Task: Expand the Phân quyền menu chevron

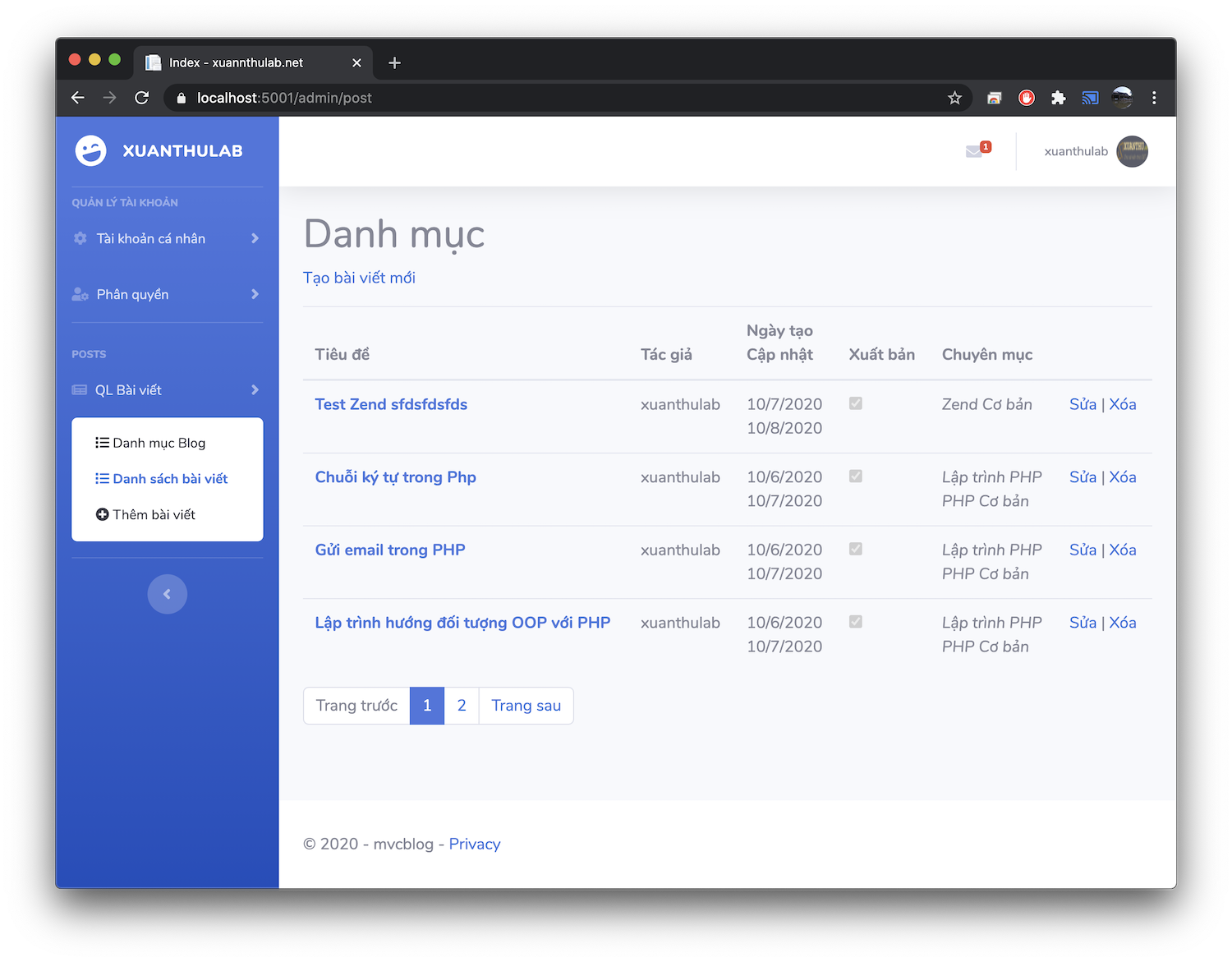Action: 255,294
